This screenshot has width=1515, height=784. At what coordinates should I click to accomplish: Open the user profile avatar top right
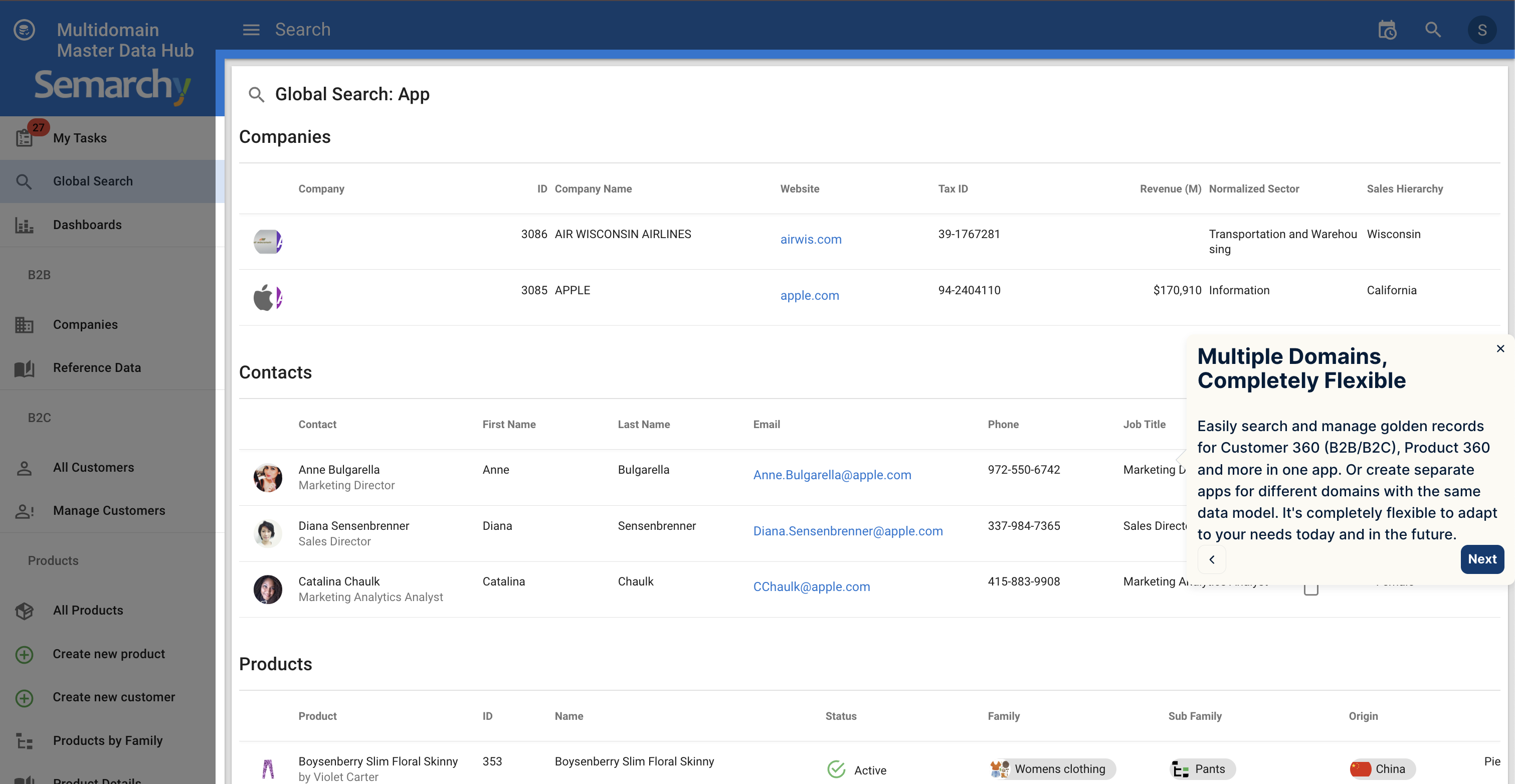point(1482,30)
